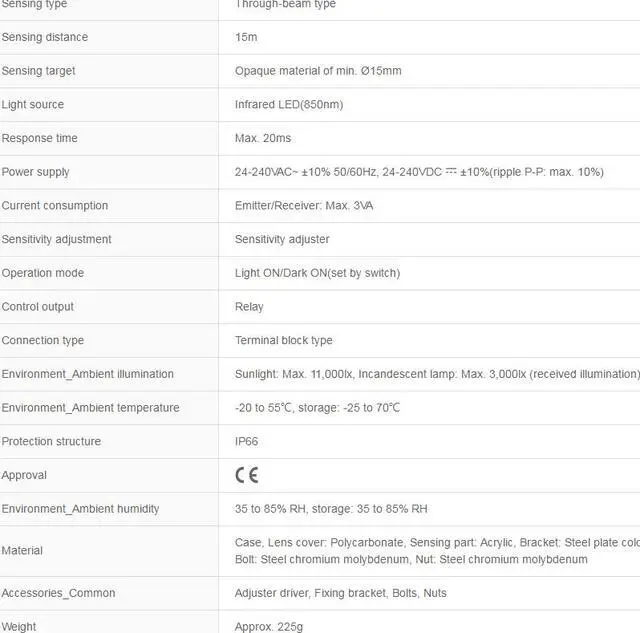The height and width of the screenshot is (633, 640).
Task: Click the "Relay" control output value
Action: pos(249,307)
